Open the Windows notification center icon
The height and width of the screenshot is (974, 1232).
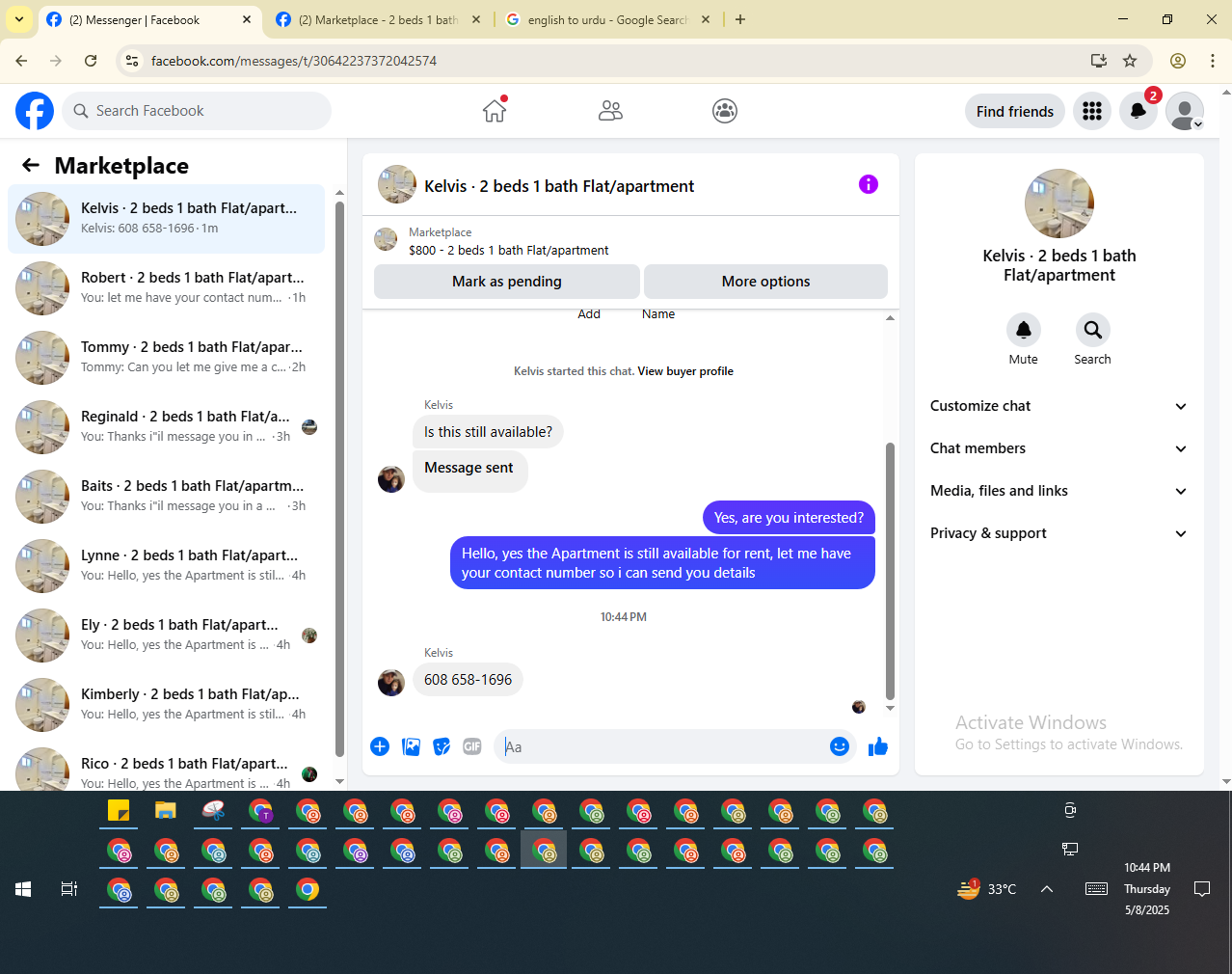coord(1202,889)
